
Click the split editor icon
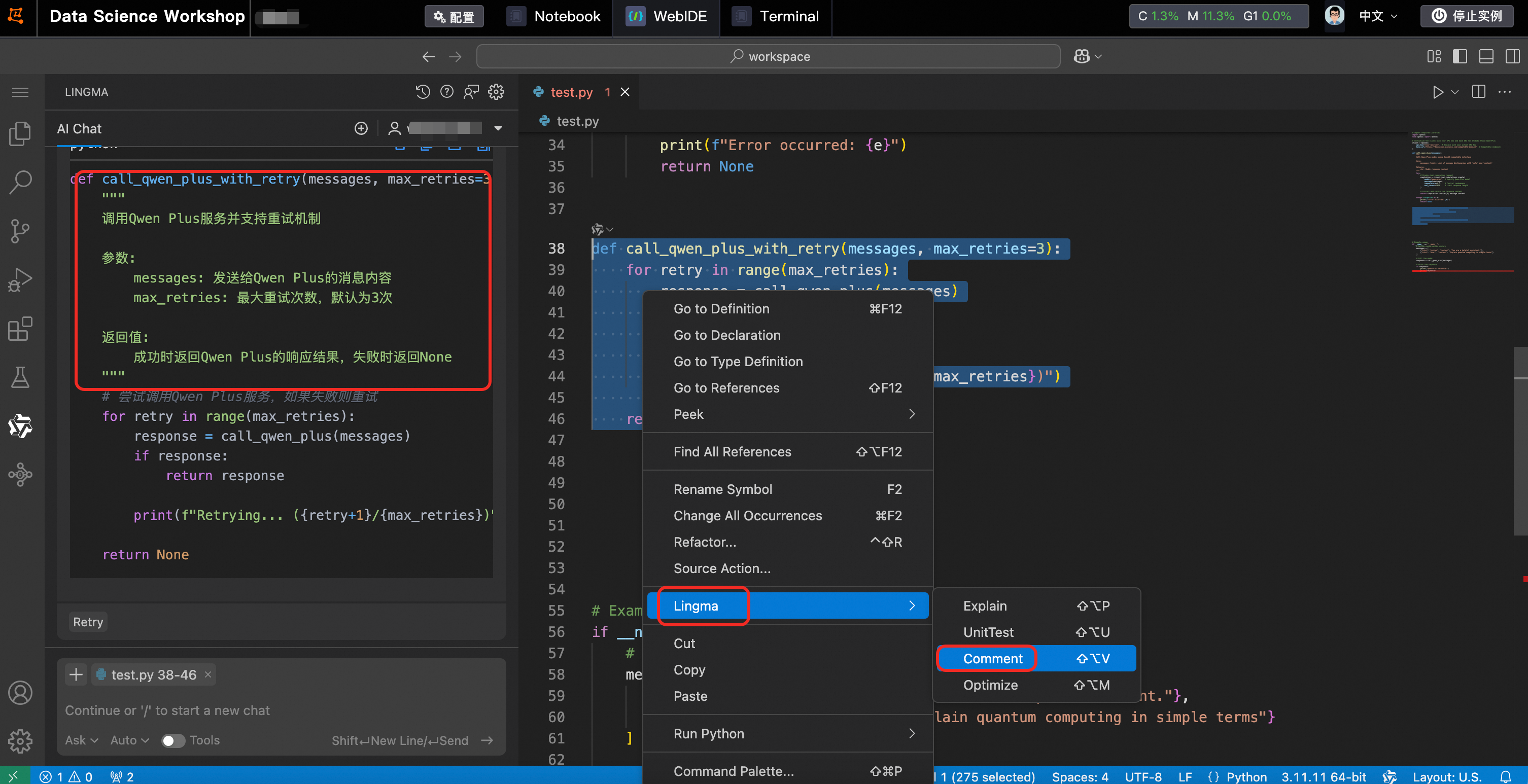pyautogui.click(x=1478, y=92)
